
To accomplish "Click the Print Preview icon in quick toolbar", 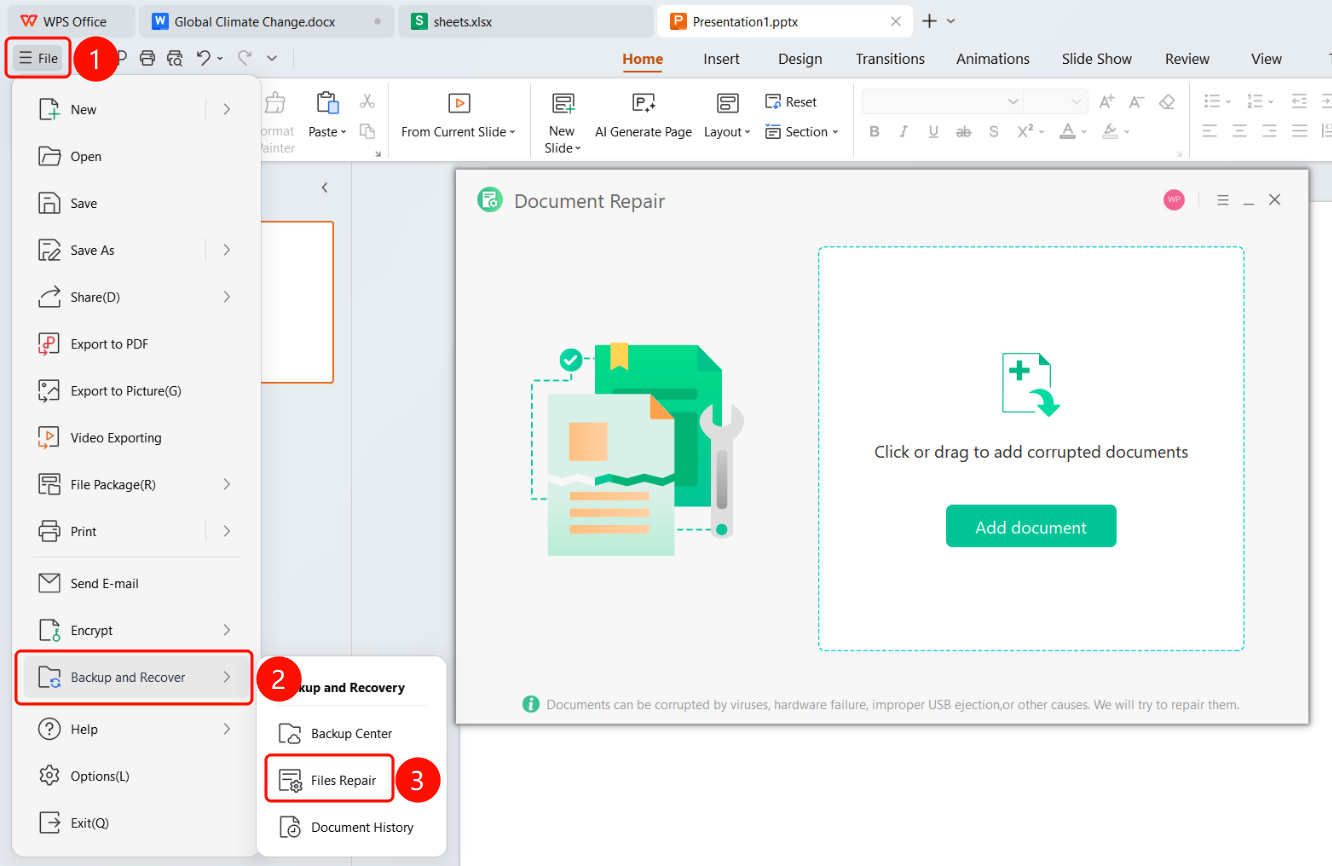I will point(175,58).
